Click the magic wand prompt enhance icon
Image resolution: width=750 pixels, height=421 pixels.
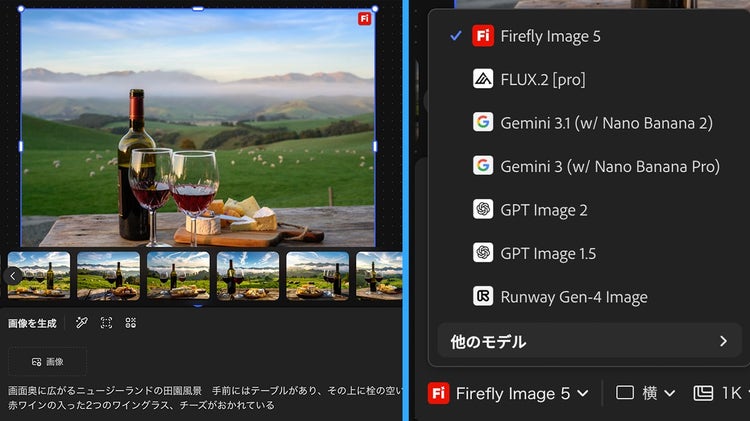coord(82,322)
